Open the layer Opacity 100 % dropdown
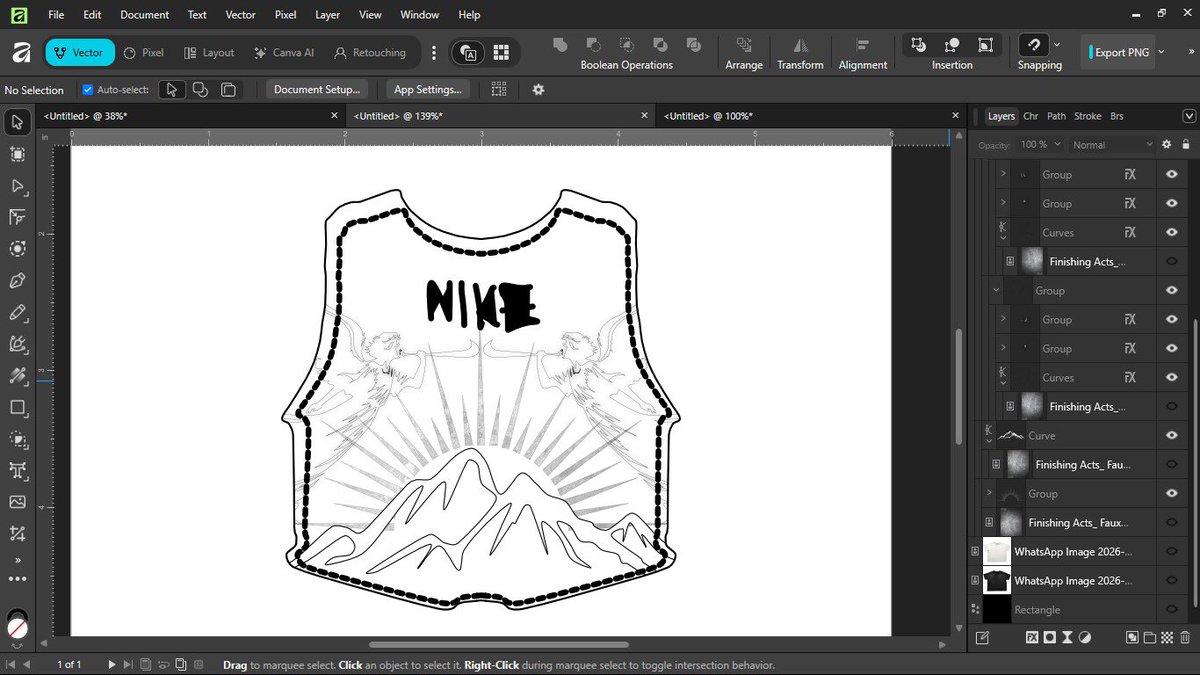Screen dimensions: 1200x675 pos(1040,144)
